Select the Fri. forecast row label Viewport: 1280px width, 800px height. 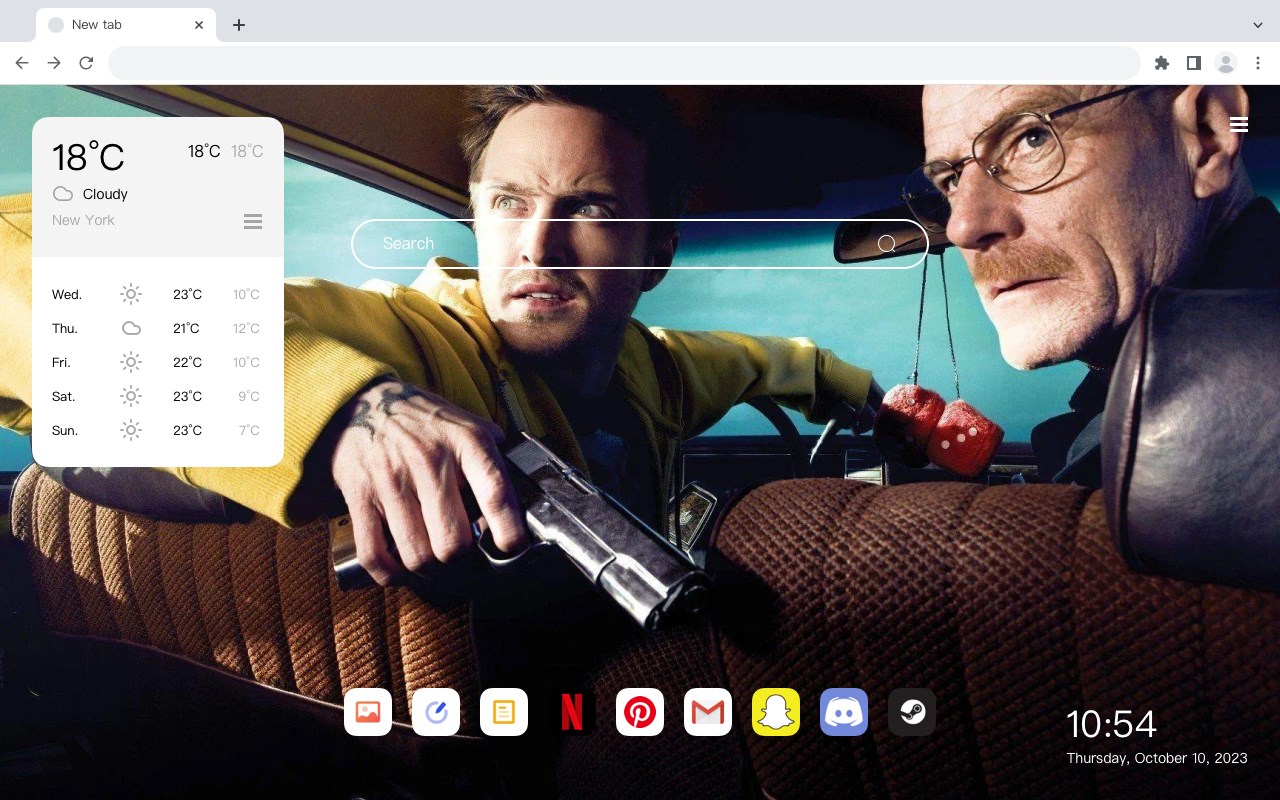[x=61, y=362]
